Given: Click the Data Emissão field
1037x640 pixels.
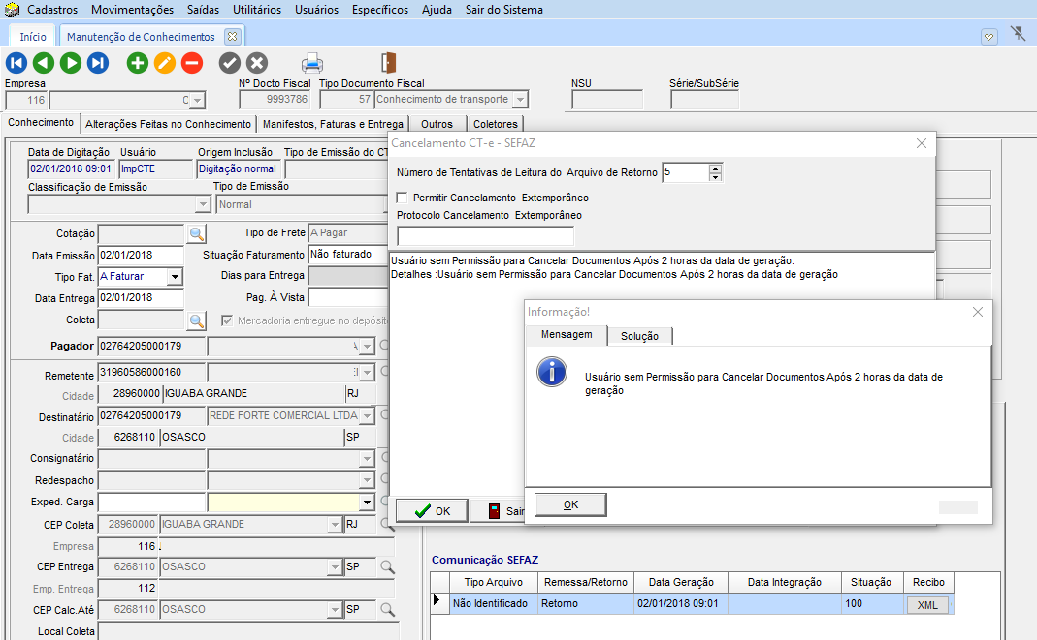Looking at the screenshot, I should click(141, 255).
